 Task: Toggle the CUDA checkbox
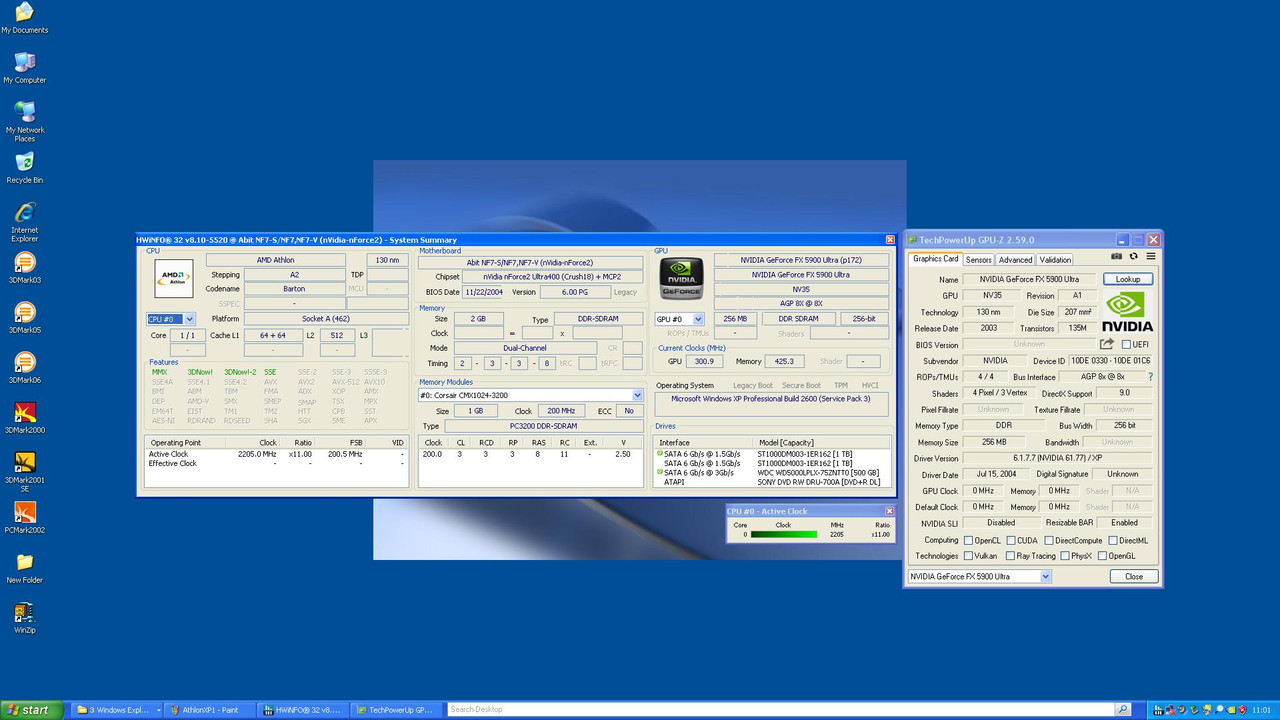[x=1009, y=540]
